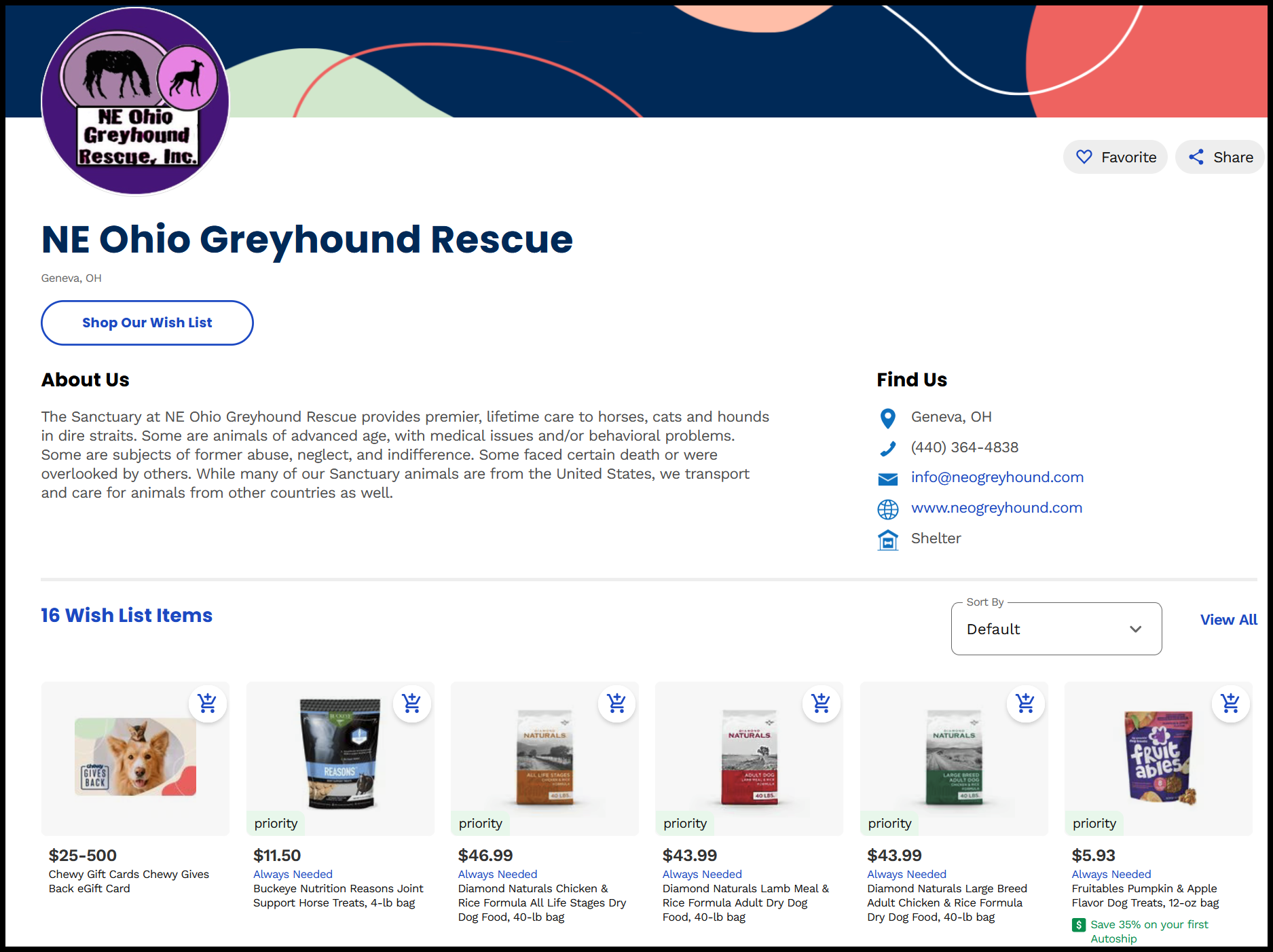Click Always Needed label under $5.93
The width and height of the screenshot is (1273, 952).
(1111, 875)
